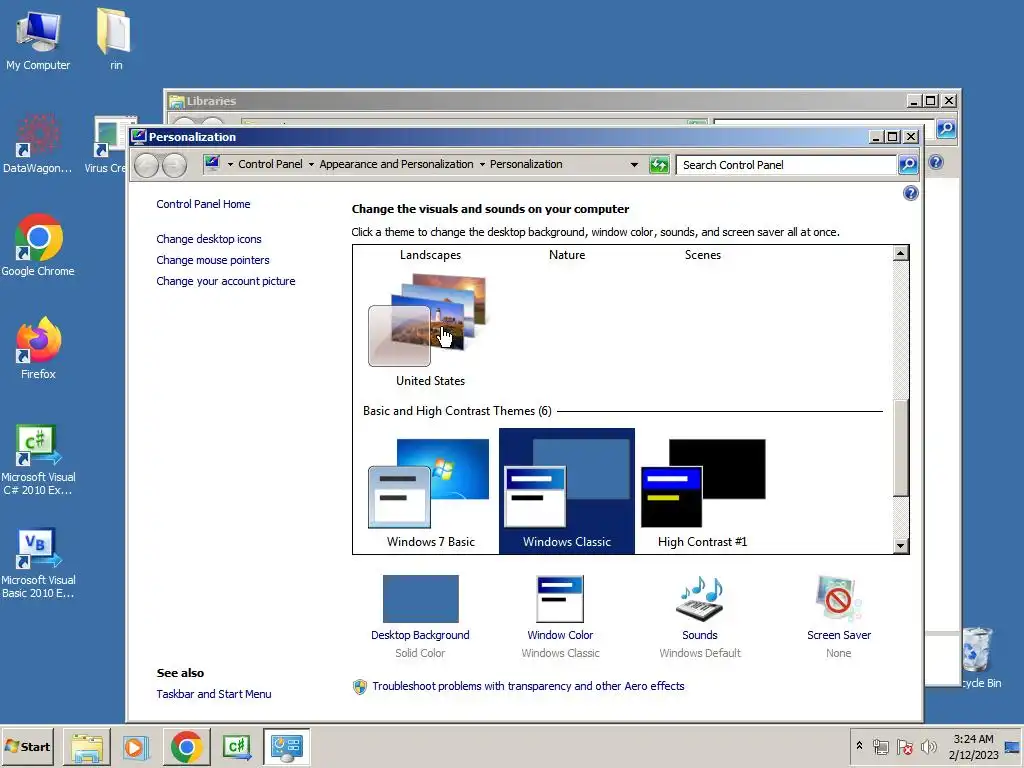Expand dropdown arrow after Appearance and Personalization
Image resolution: width=1024 pixels, height=768 pixels.
point(482,165)
